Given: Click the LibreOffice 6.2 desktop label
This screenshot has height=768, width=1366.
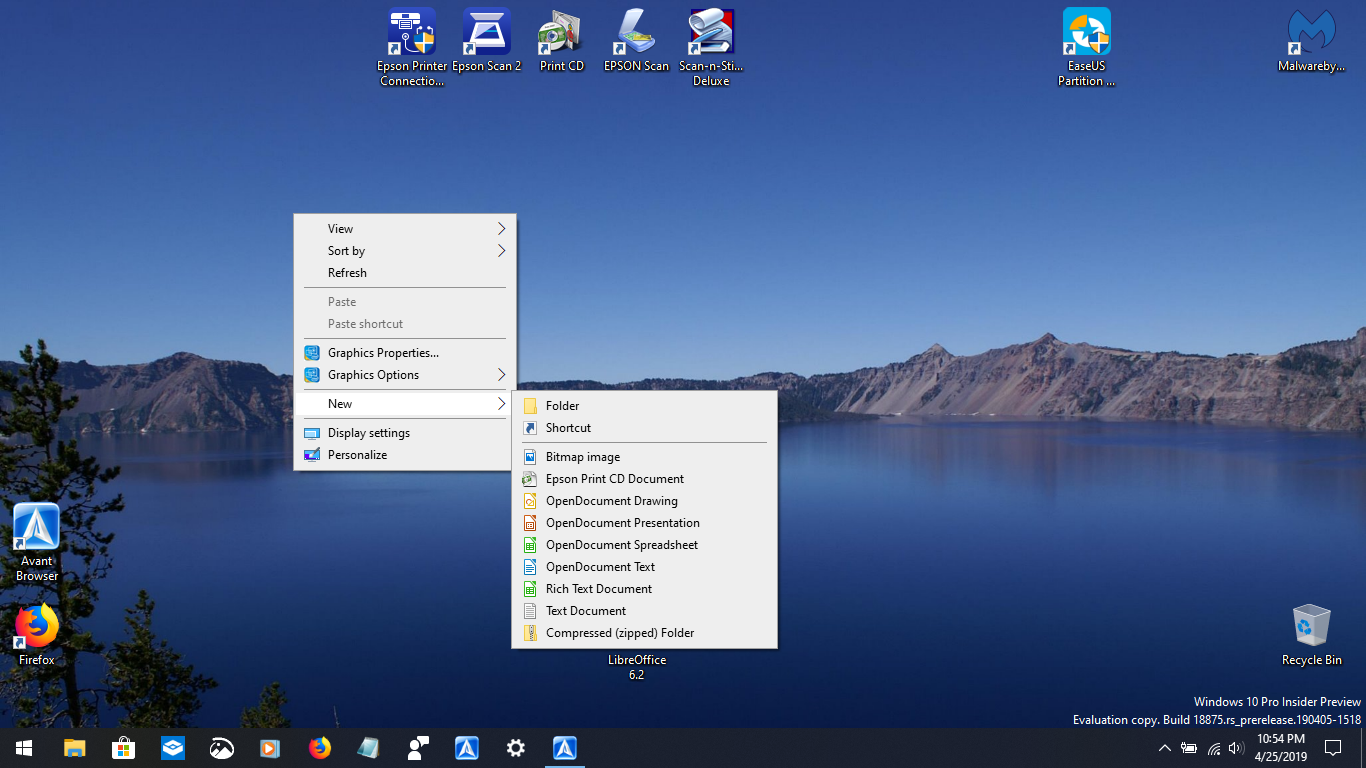Looking at the screenshot, I should [x=637, y=667].
